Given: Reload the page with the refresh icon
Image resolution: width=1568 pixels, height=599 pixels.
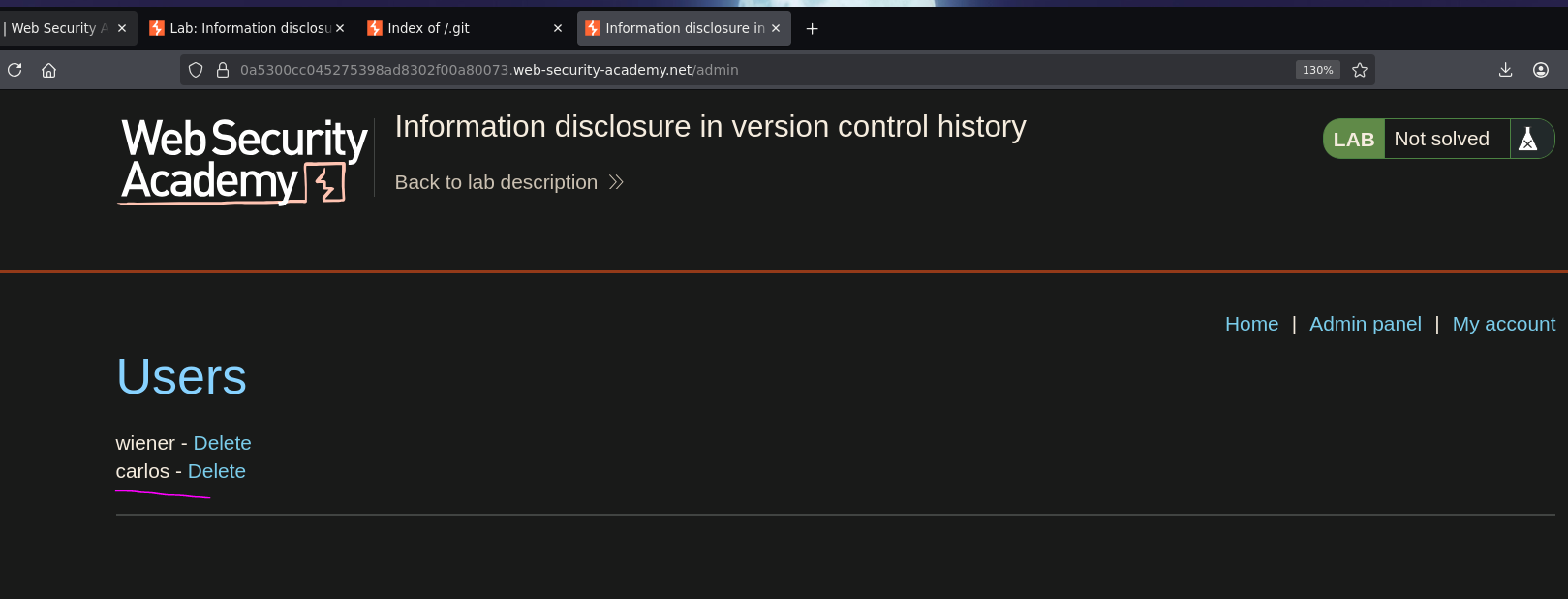Looking at the screenshot, I should tap(15, 70).
